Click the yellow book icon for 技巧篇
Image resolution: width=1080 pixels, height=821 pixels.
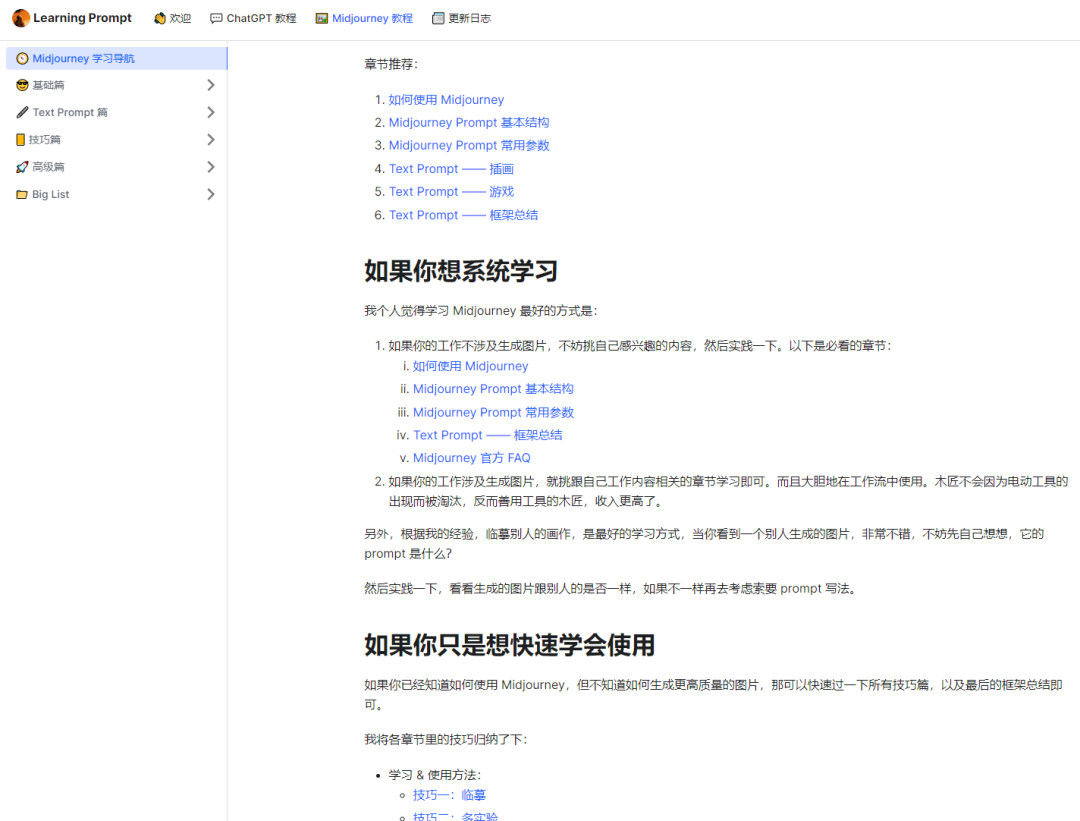[21, 140]
